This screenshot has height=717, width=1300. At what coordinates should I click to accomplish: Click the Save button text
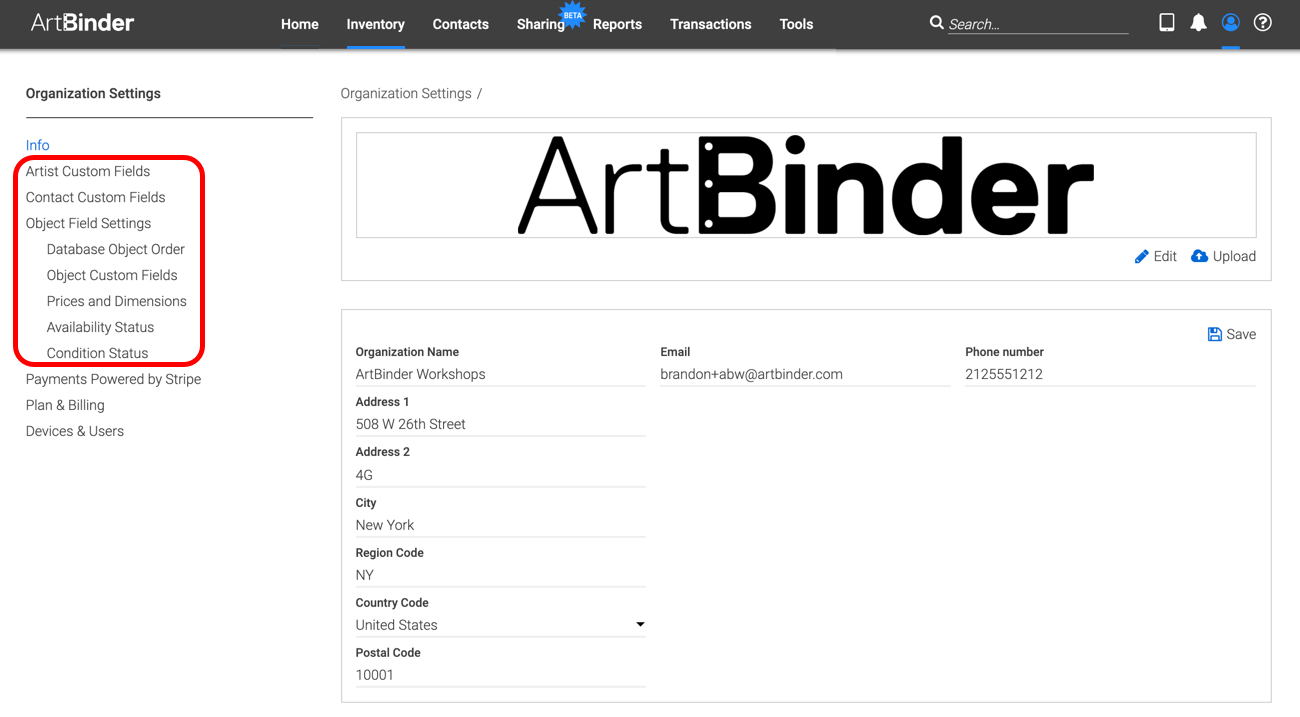point(1241,334)
